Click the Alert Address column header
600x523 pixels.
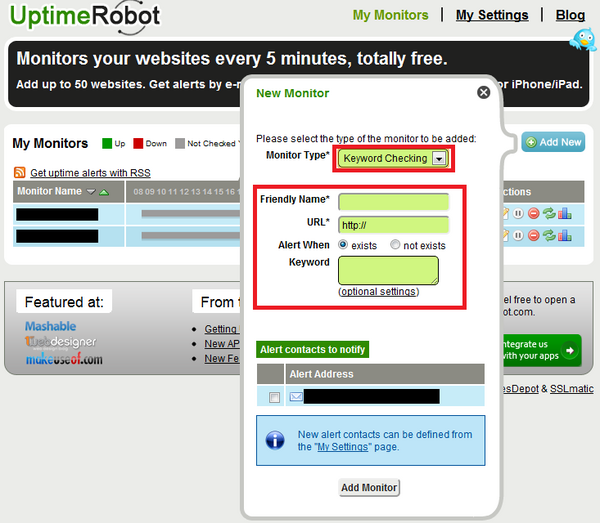click(385, 374)
